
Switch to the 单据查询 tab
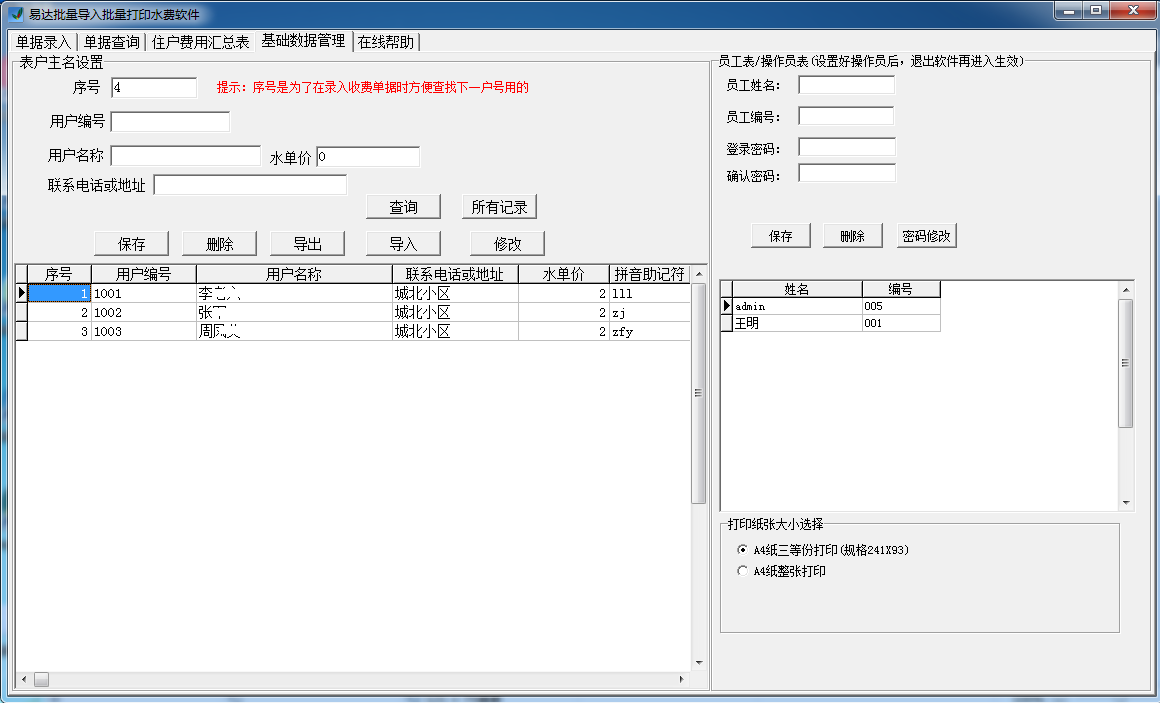112,42
